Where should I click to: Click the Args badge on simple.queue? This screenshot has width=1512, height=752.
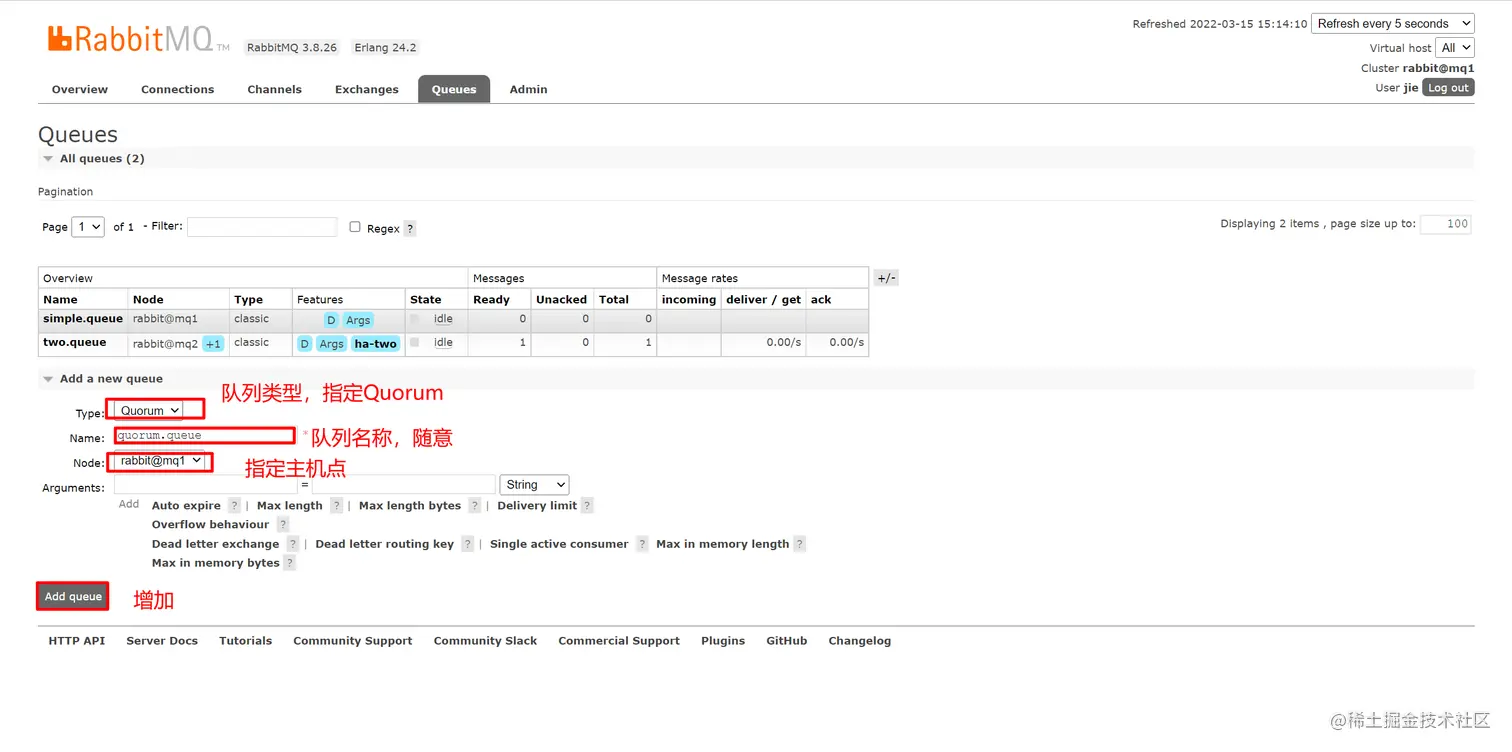point(358,320)
